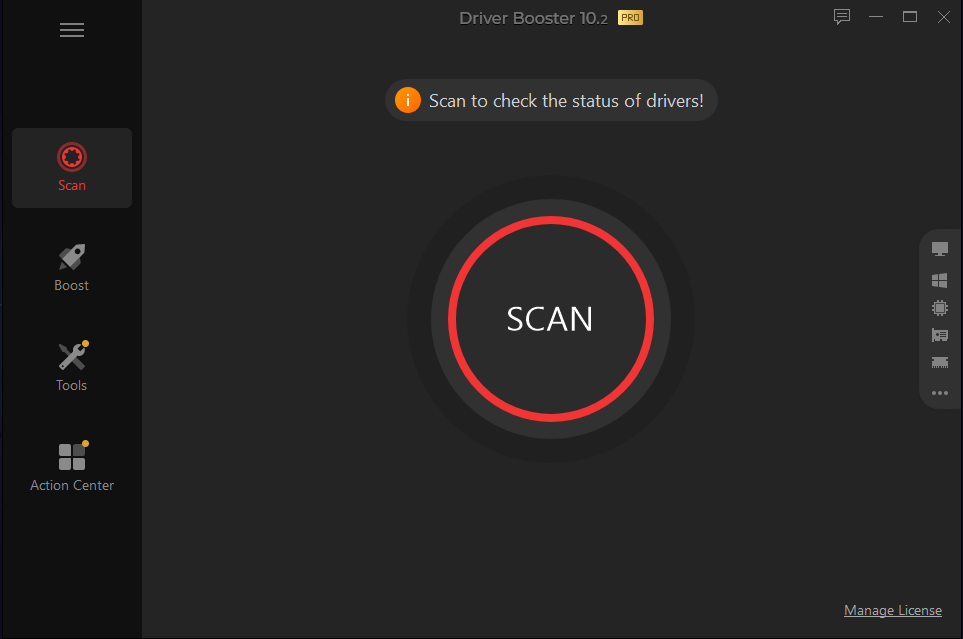This screenshot has width=963, height=639.
Task: Go to Action Center
Action: (x=72, y=467)
